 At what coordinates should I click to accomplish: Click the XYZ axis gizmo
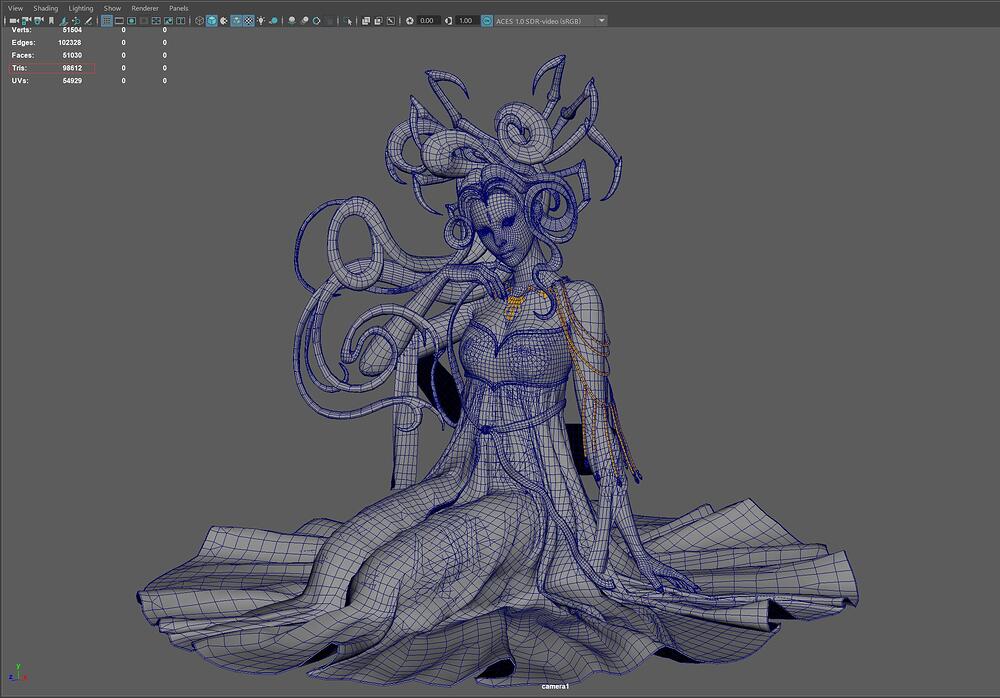click(x=17, y=673)
